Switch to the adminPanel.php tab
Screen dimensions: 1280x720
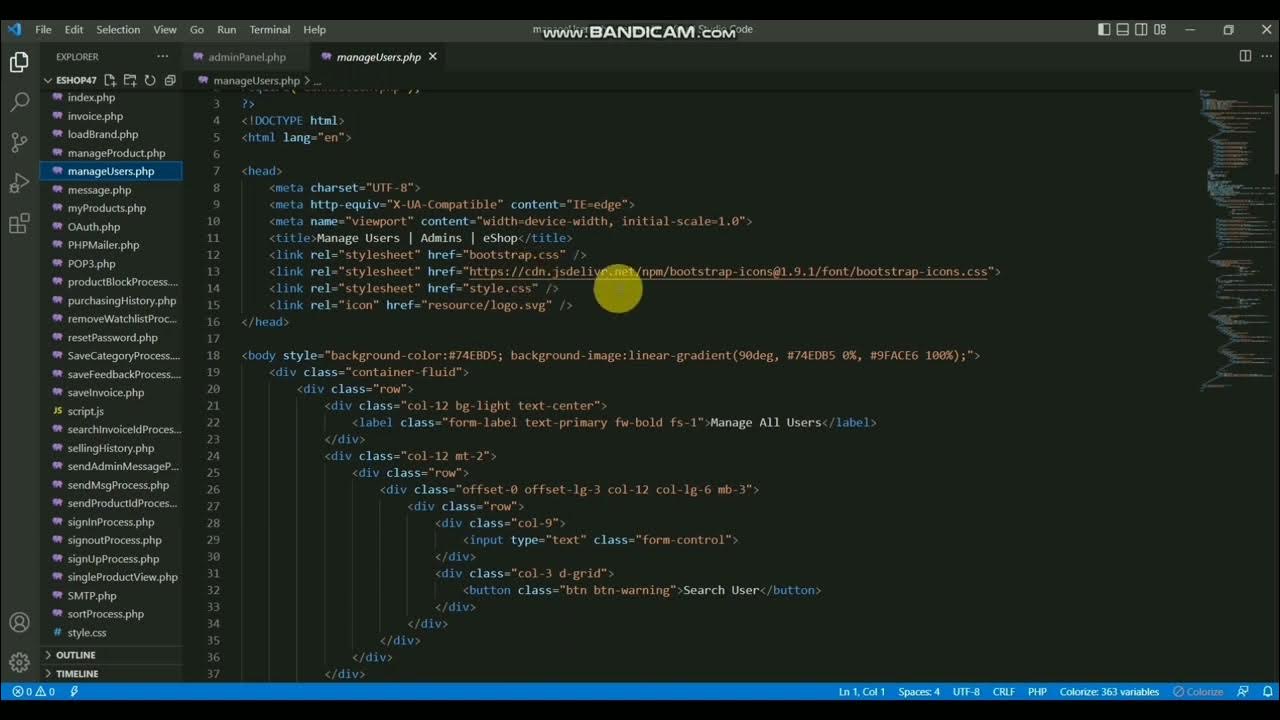(246, 57)
